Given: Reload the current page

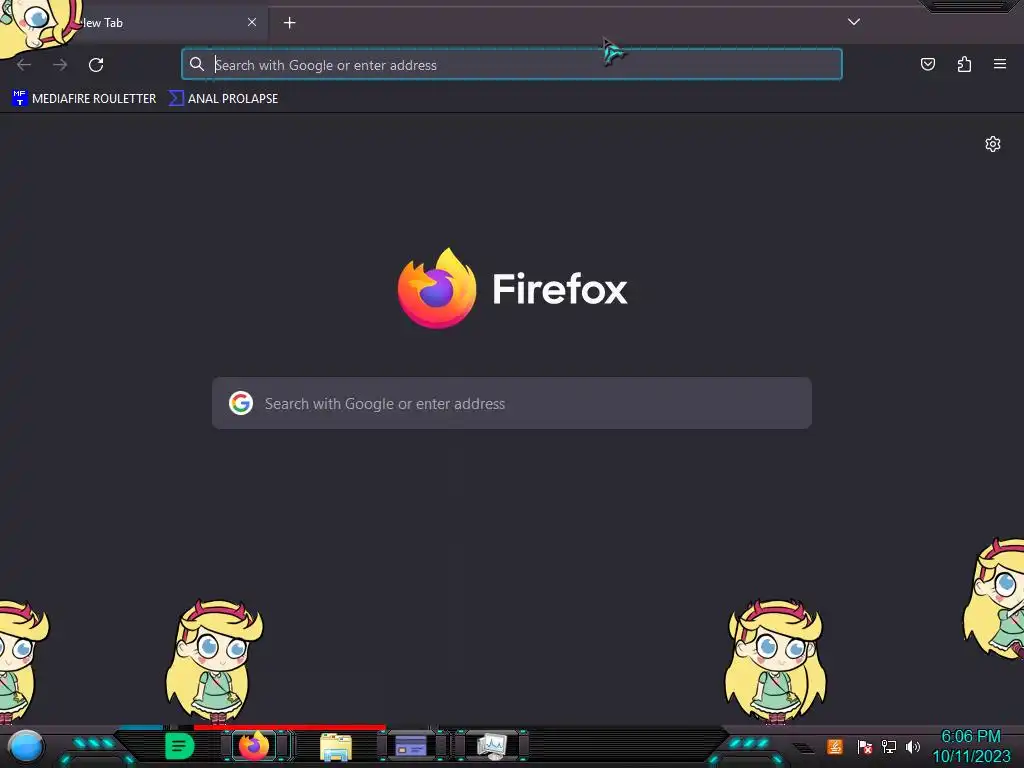Looking at the screenshot, I should (x=96, y=65).
